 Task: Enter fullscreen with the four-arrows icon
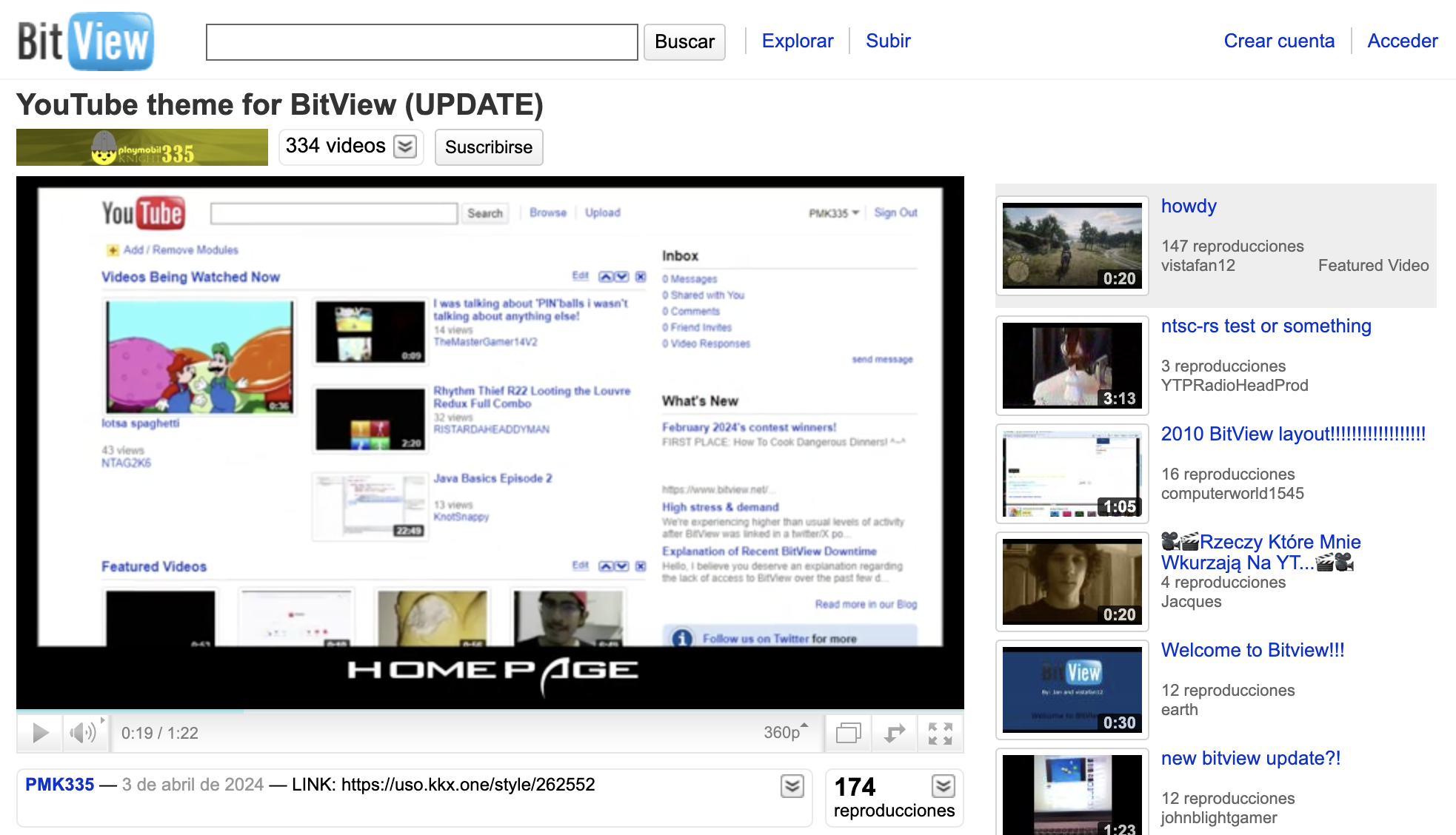click(x=940, y=733)
